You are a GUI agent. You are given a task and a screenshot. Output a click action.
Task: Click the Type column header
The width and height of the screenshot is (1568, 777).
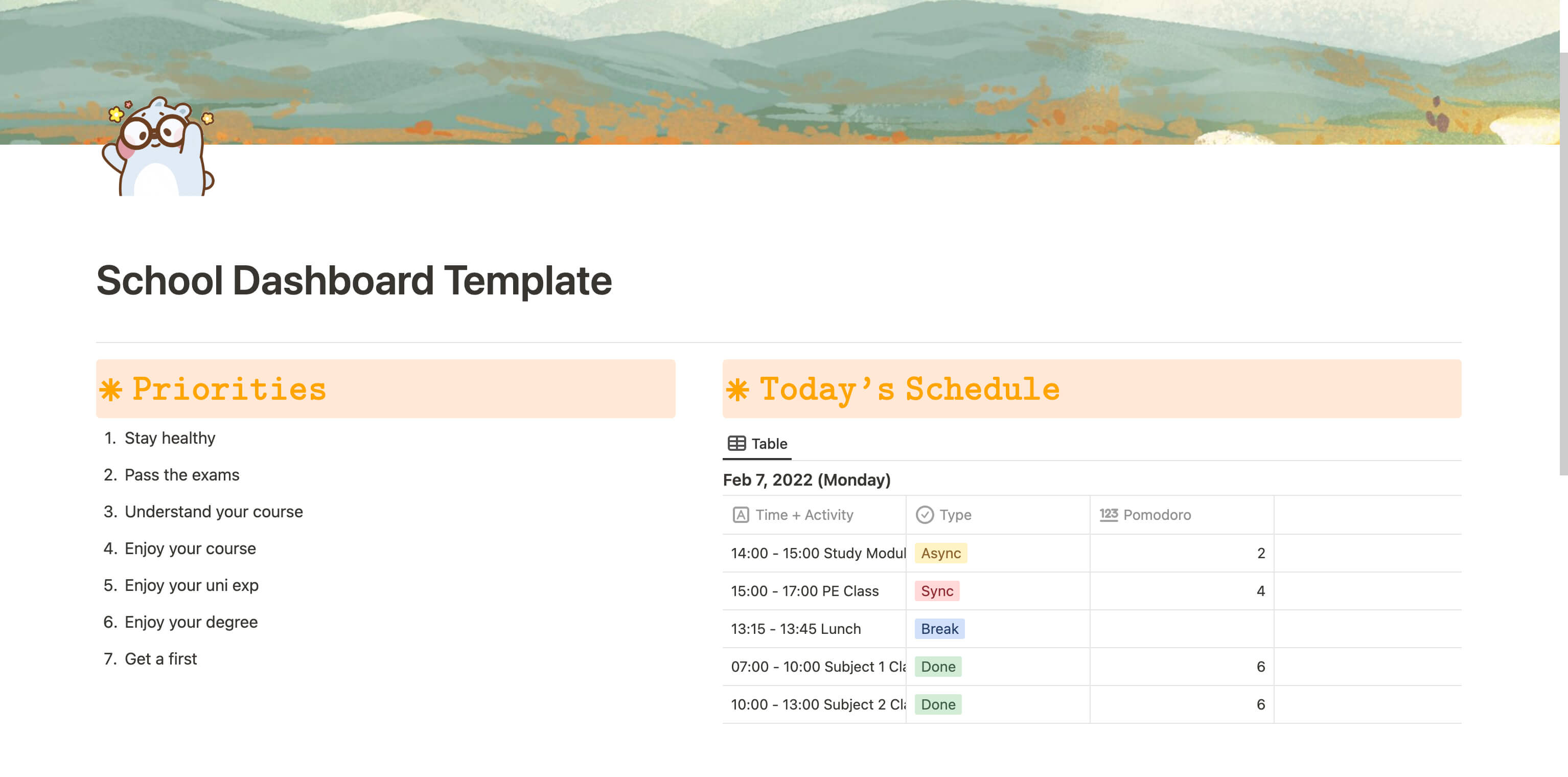[954, 515]
